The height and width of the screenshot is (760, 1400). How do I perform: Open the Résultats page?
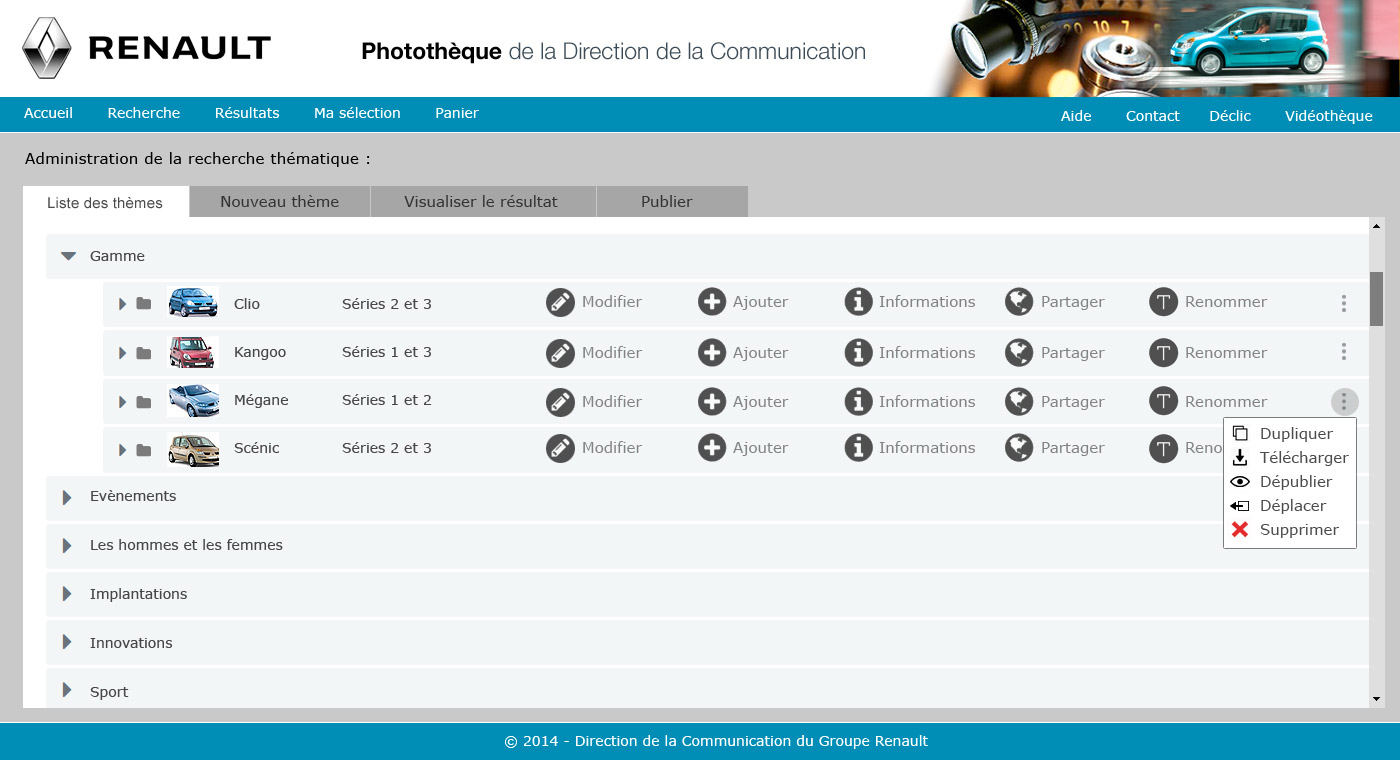[x=247, y=113]
